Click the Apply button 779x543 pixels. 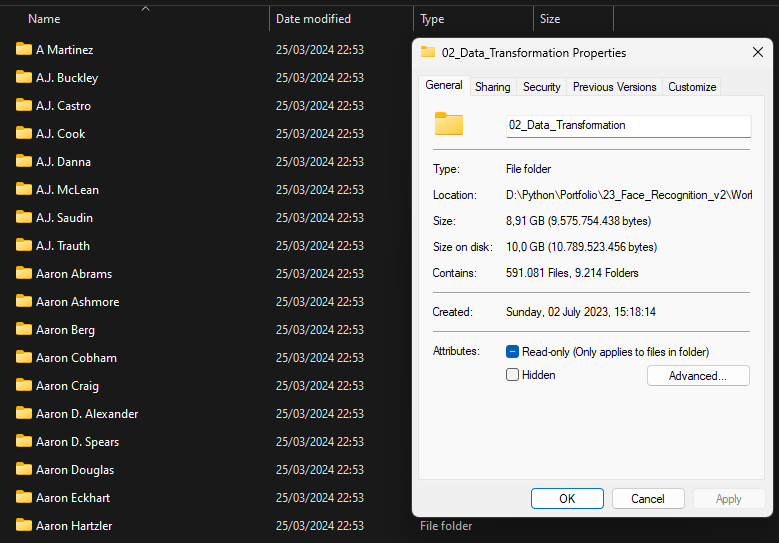[729, 498]
